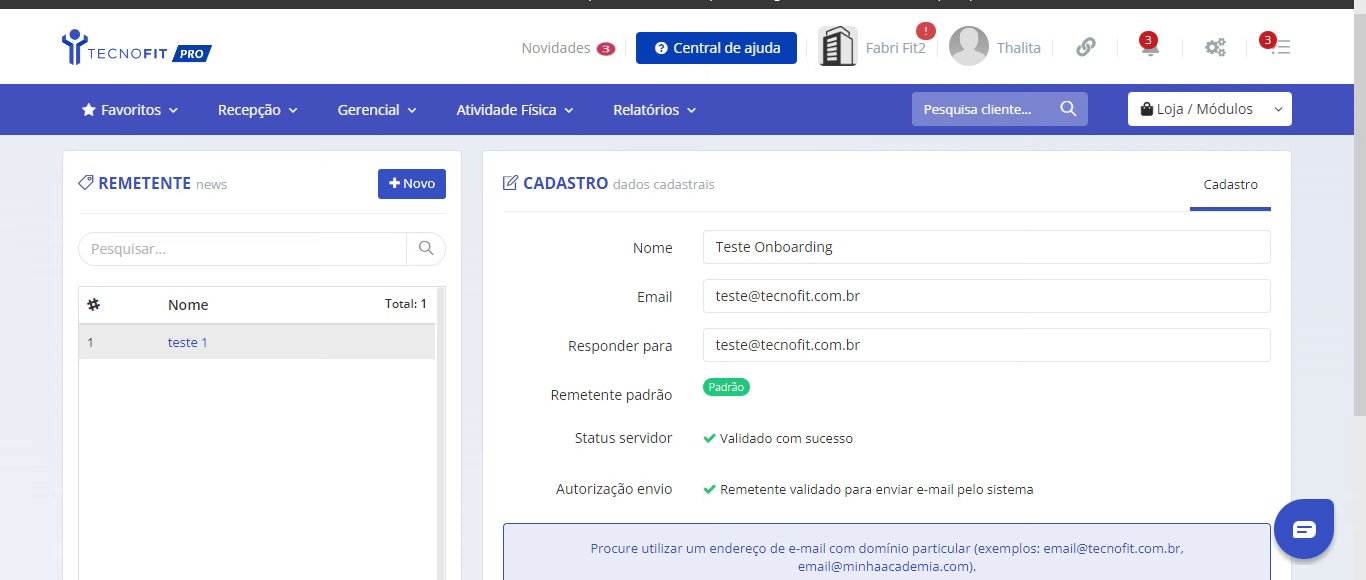1366x580 pixels.
Task: Open the Fabri Fit2 building icon
Action: pyautogui.click(x=838, y=47)
